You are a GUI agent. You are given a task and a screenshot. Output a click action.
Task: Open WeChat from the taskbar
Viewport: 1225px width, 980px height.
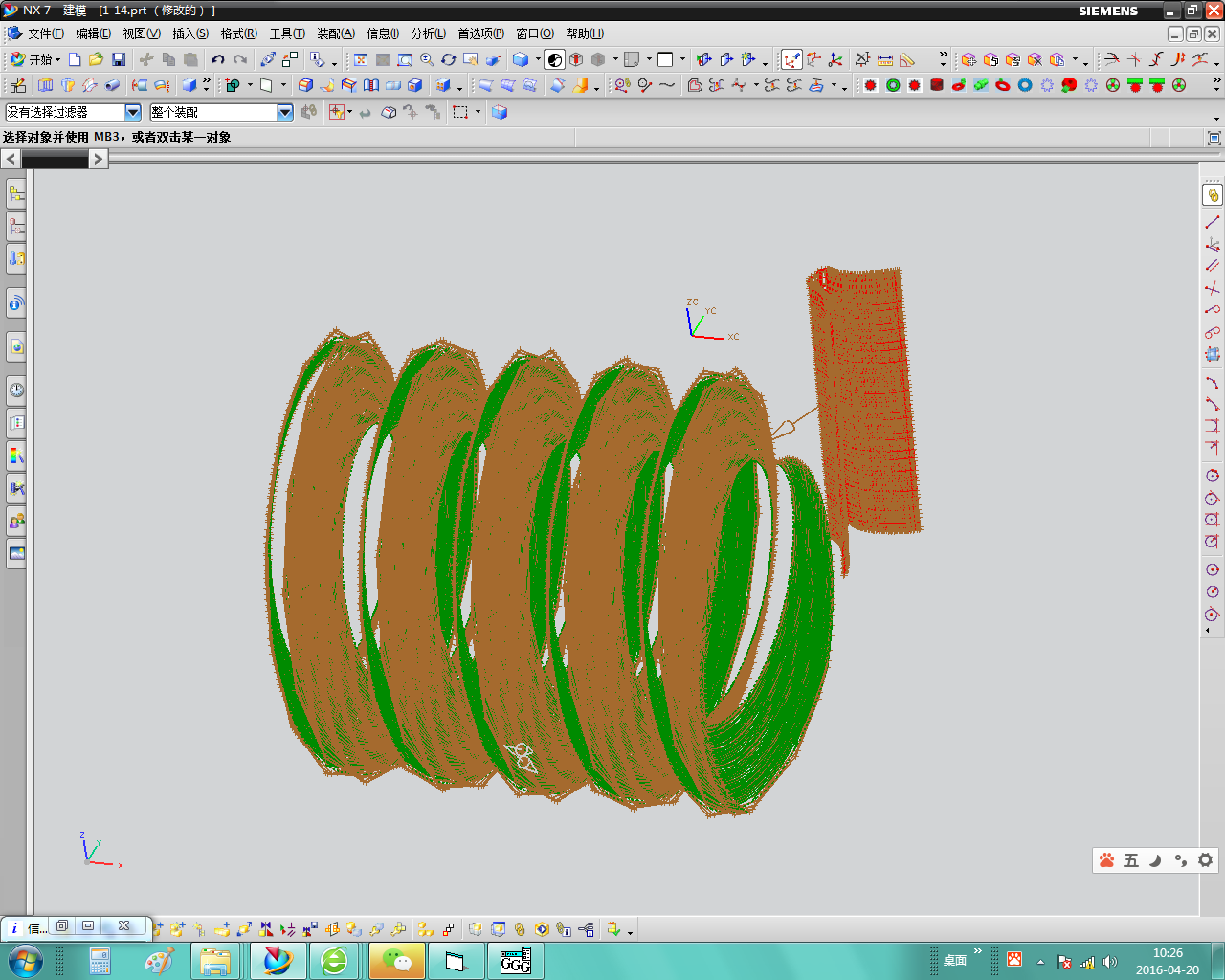coord(397,961)
